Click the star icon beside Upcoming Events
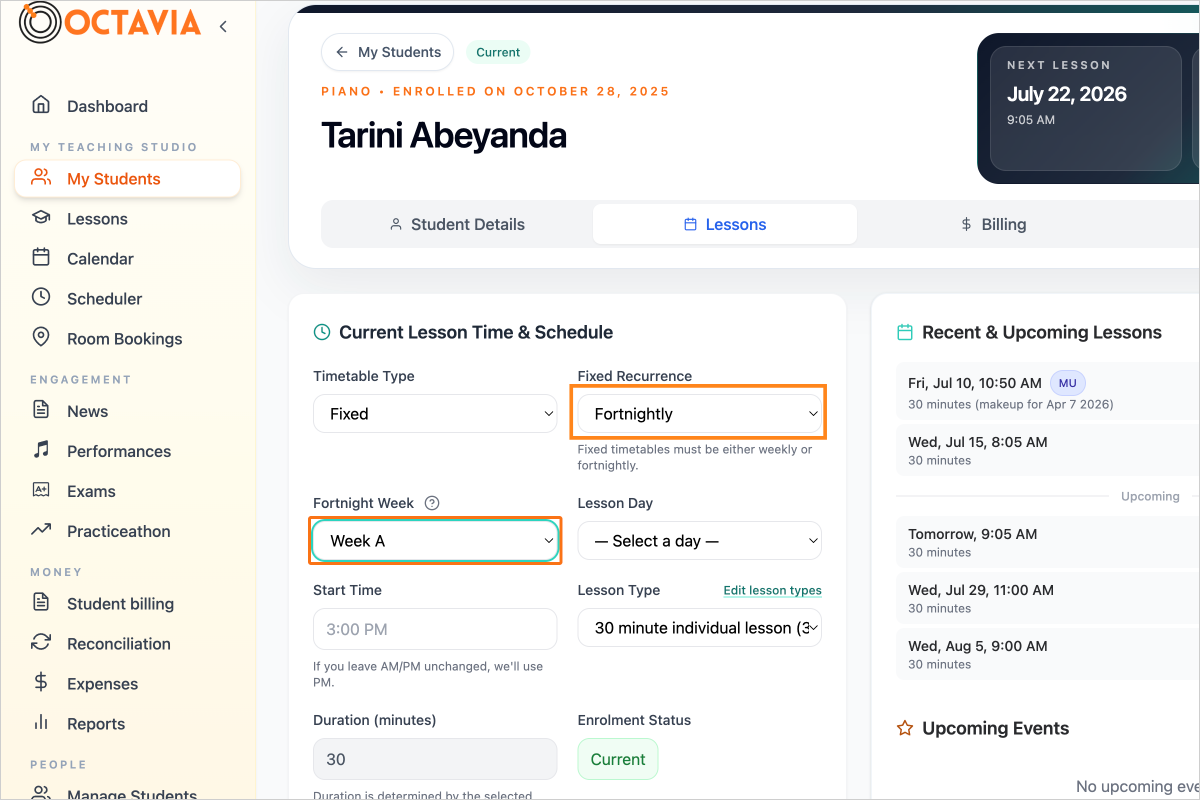Viewport: 1200px width, 800px height. pyautogui.click(x=905, y=728)
